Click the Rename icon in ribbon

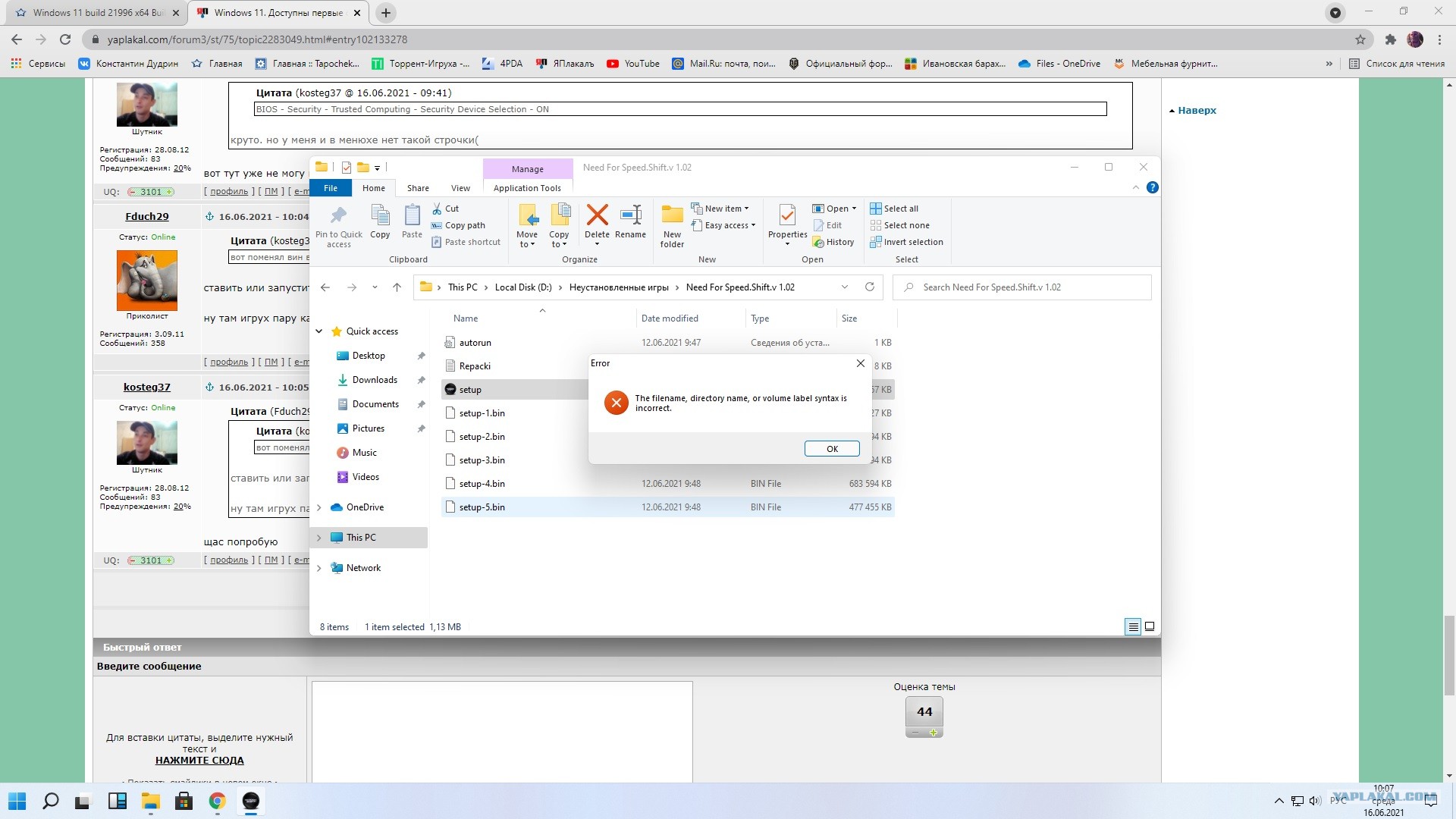click(630, 216)
